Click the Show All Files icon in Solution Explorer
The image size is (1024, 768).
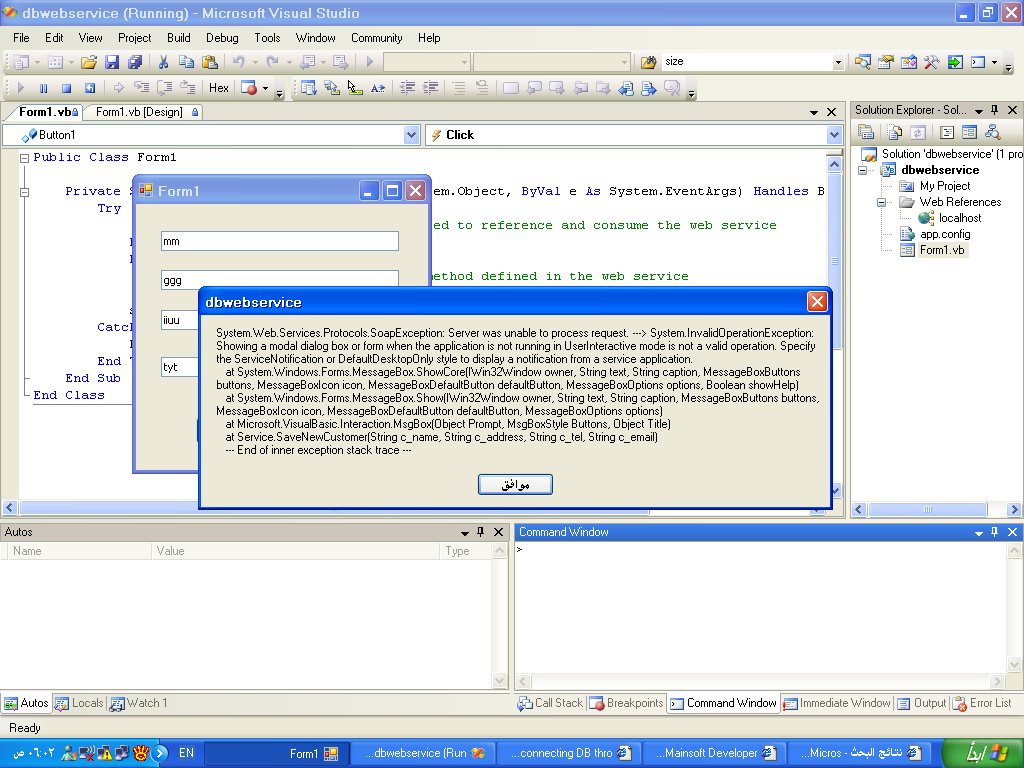click(x=895, y=133)
